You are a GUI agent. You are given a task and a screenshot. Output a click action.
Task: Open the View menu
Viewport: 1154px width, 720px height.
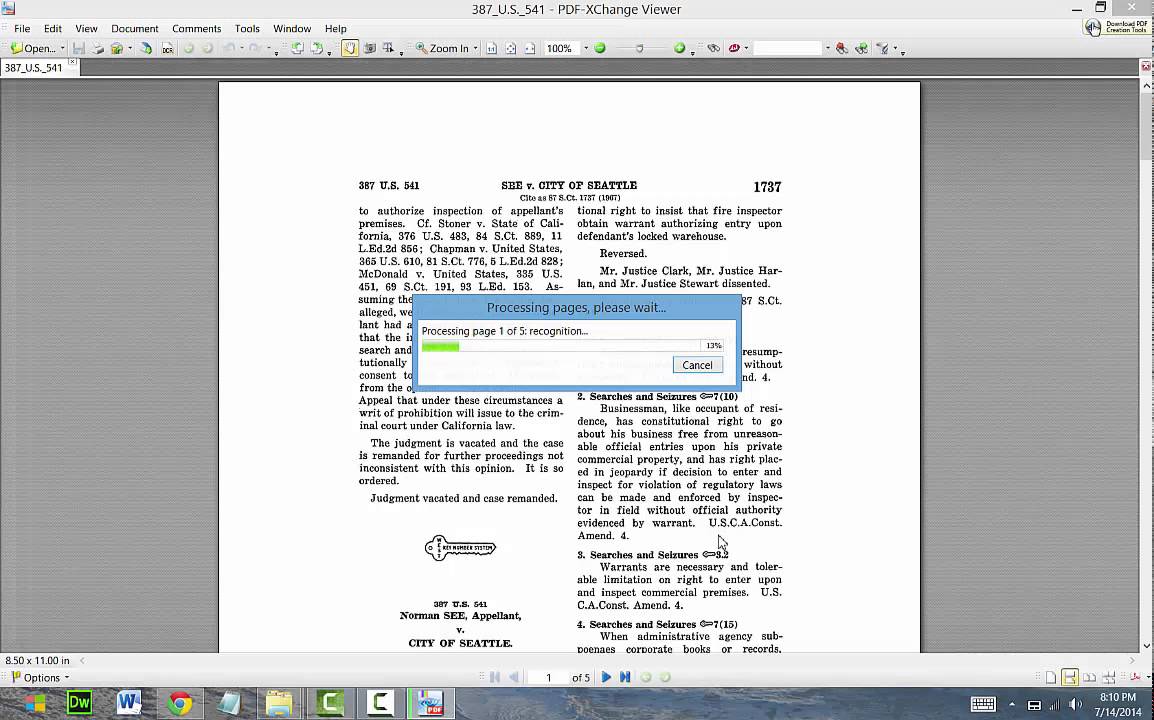pos(86,28)
